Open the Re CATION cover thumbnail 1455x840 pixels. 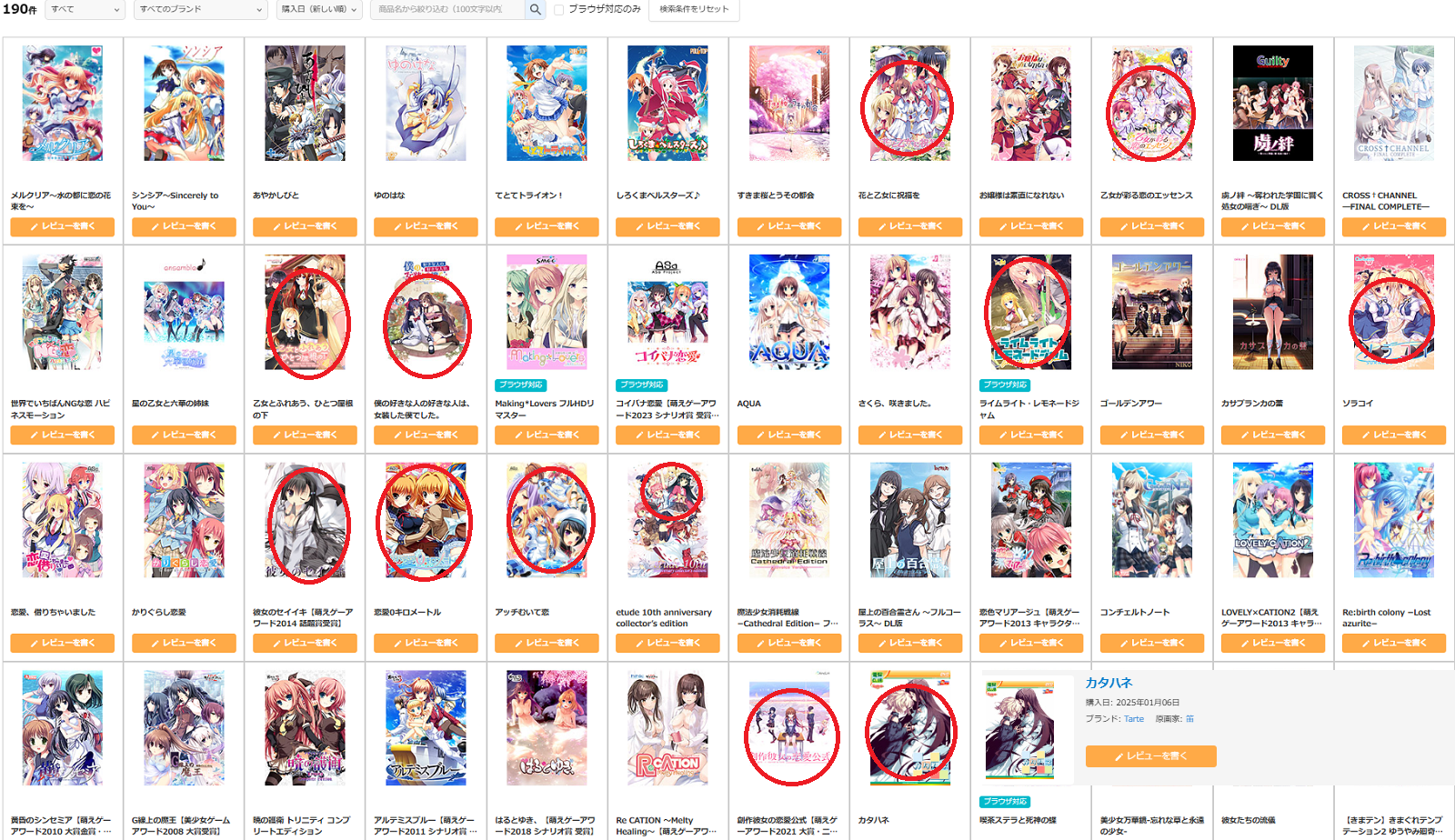[x=667, y=728]
